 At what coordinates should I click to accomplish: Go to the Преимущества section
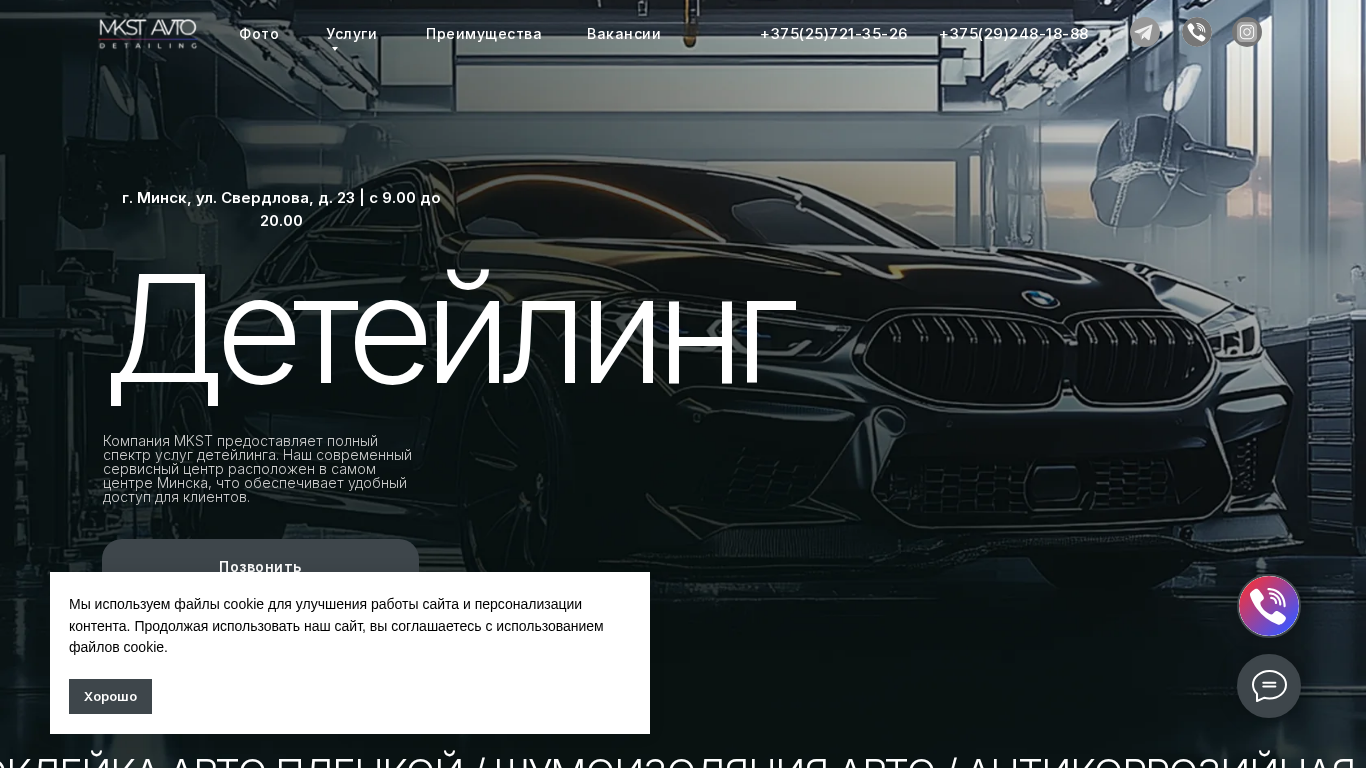484,34
